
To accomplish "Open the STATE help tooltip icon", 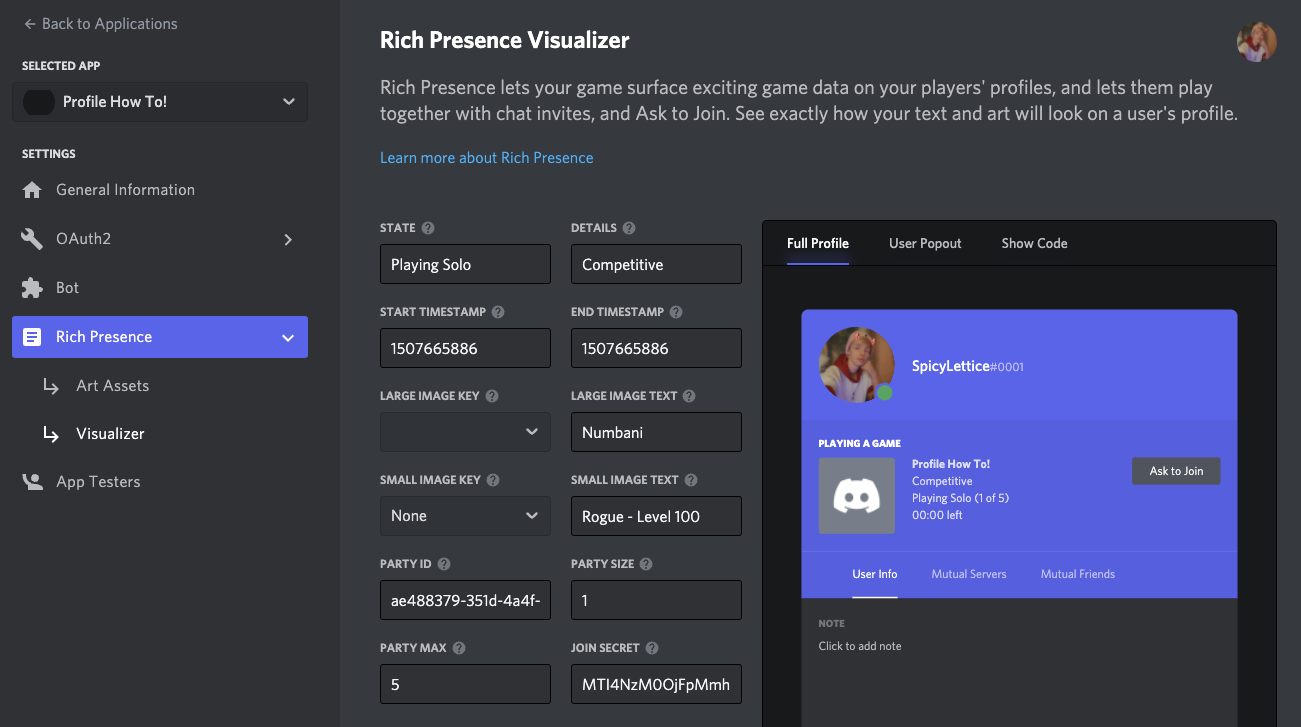I will point(429,227).
